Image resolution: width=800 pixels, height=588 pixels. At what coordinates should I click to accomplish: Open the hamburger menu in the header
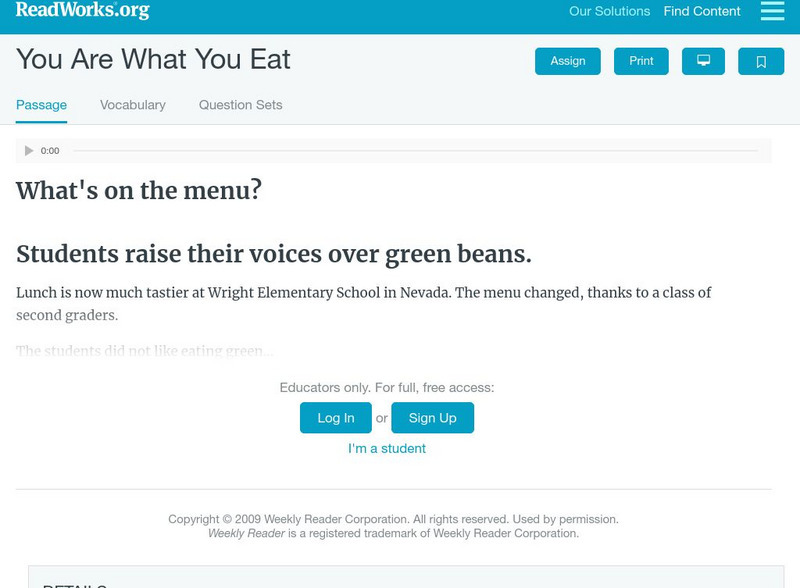[x=772, y=11]
